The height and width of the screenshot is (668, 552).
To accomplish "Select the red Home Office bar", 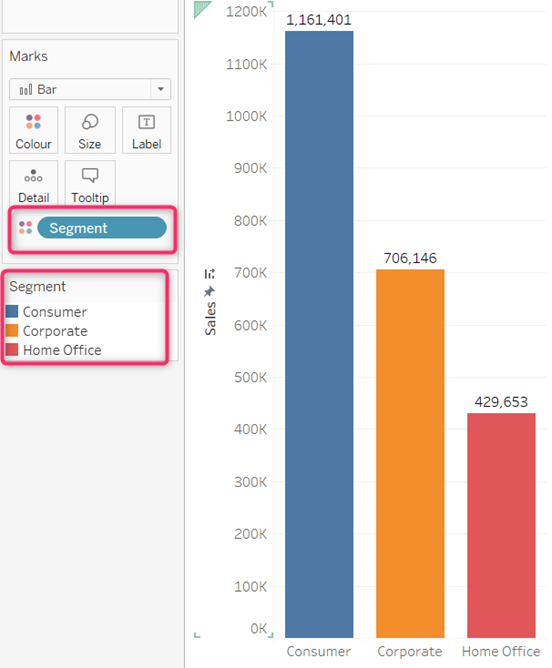I will coord(501,525).
